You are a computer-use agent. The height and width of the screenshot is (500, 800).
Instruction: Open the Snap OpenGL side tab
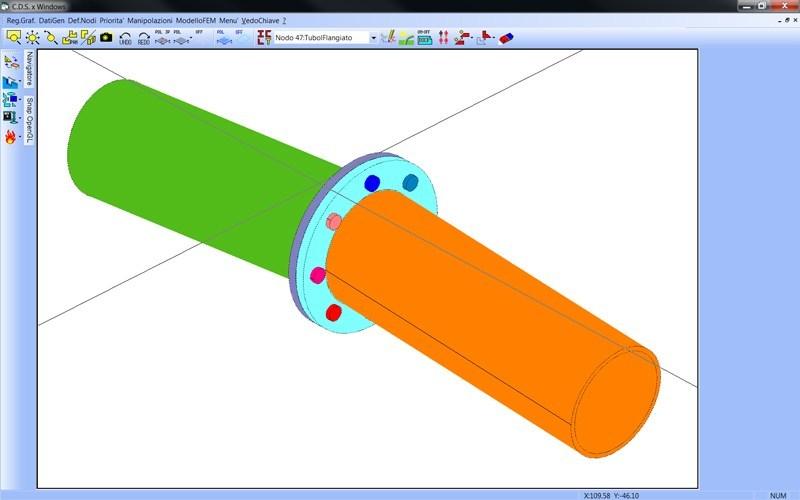pyautogui.click(x=29, y=120)
